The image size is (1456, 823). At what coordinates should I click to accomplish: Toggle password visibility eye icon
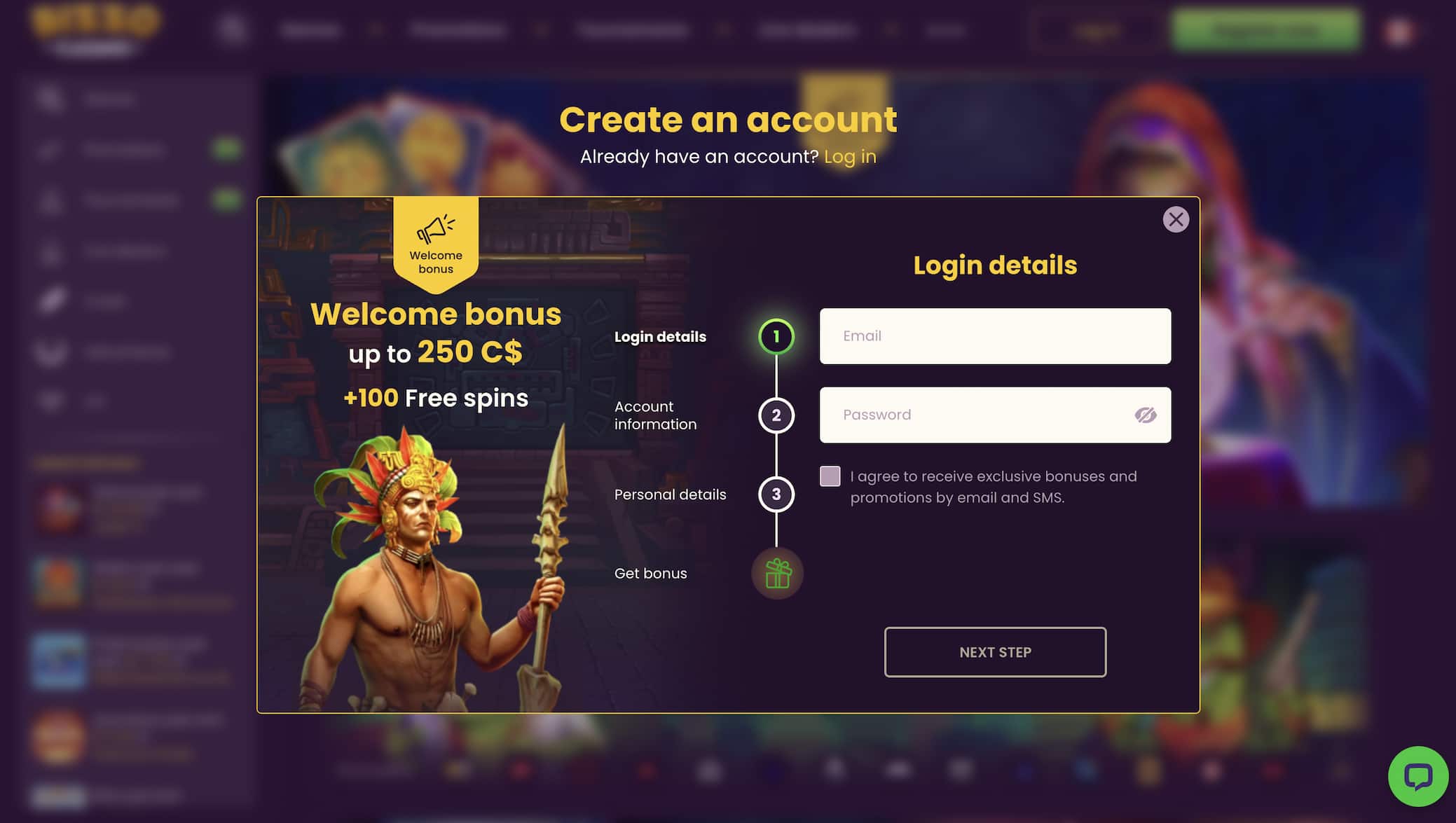tap(1146, 415)
